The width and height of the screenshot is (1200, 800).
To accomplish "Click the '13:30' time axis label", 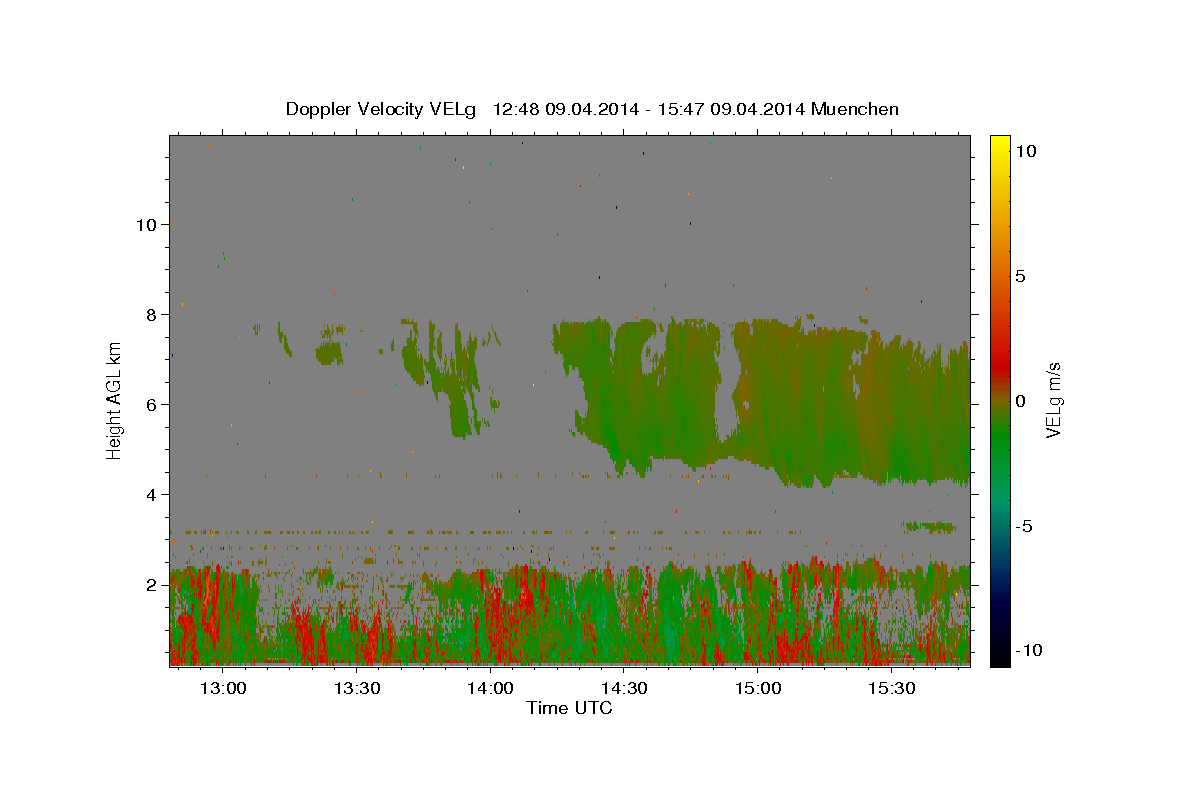I will [x=357, y=689].
